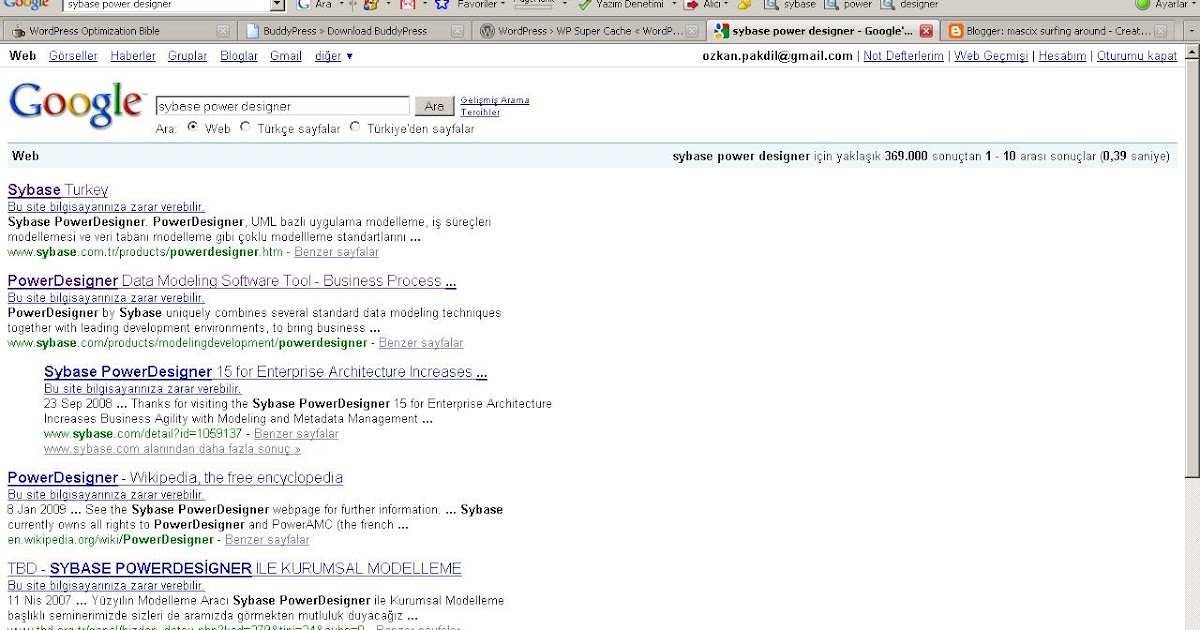Open the Sybase Turkey search result
The height and width of the screenshot is (630, 1200).
[x=58, y=190]
